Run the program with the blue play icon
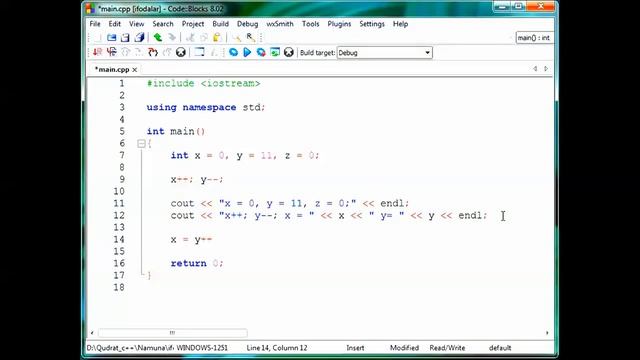640x360 pixels. [247, 52]
